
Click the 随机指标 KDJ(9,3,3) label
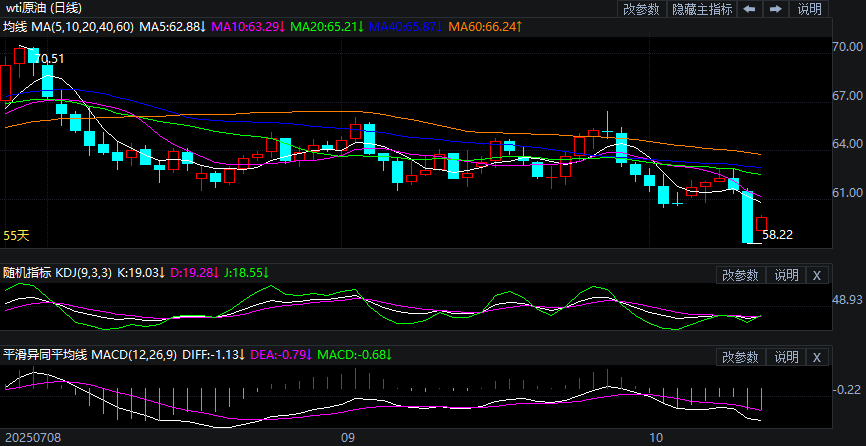point(58,272)
